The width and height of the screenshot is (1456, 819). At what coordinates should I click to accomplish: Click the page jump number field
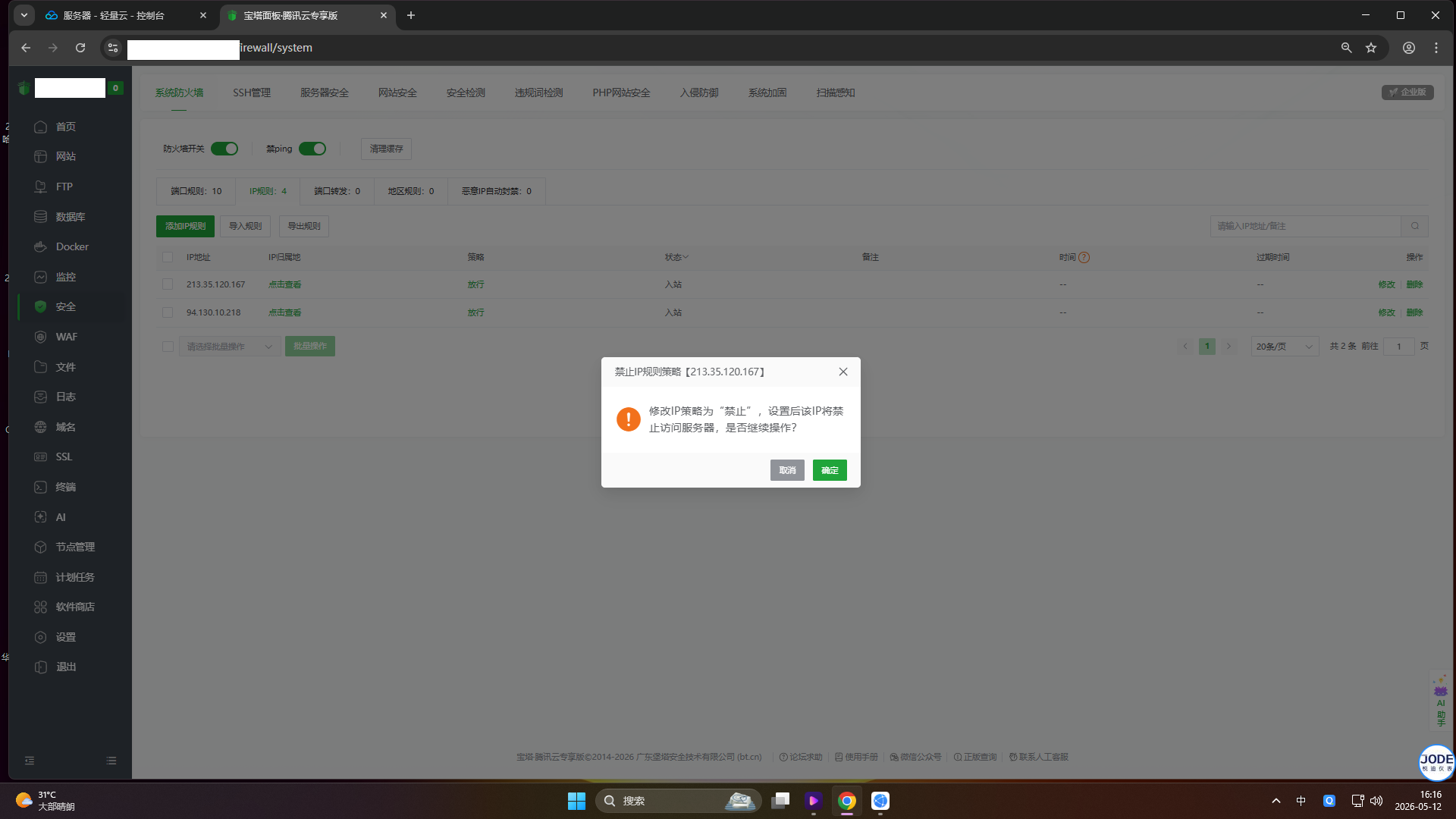click(1399, 347)
